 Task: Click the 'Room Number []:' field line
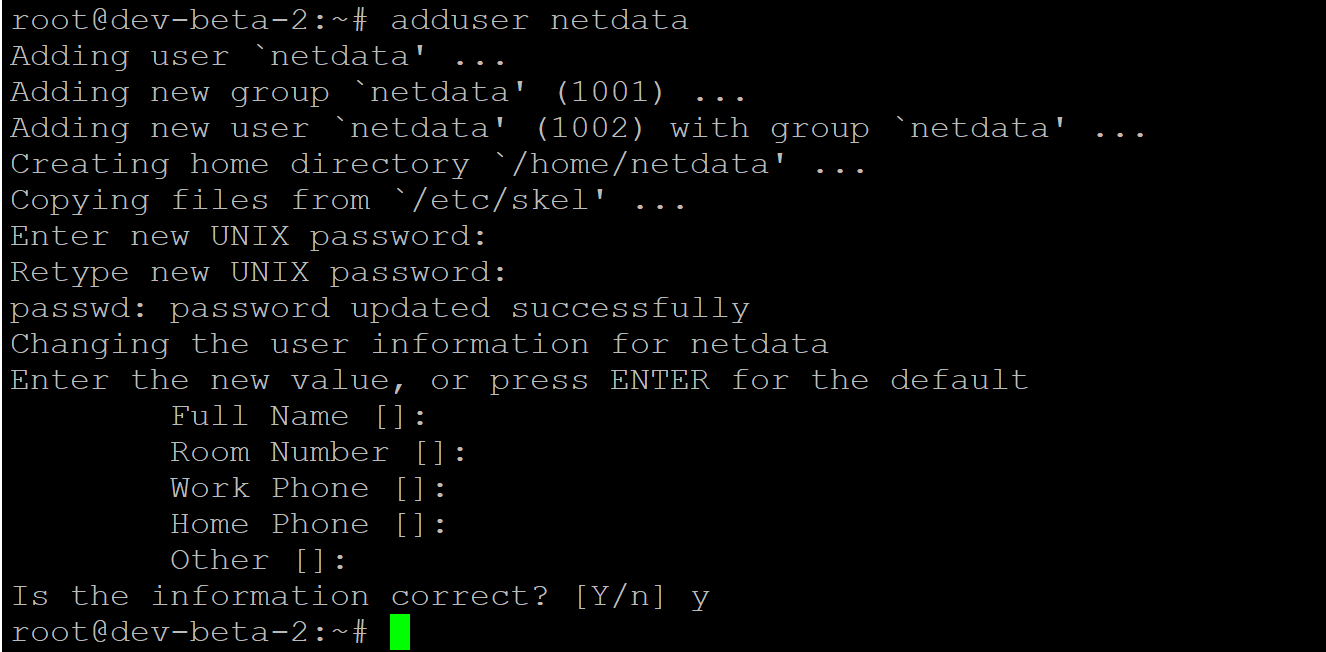pyautogui.click(x=319, y=452)
